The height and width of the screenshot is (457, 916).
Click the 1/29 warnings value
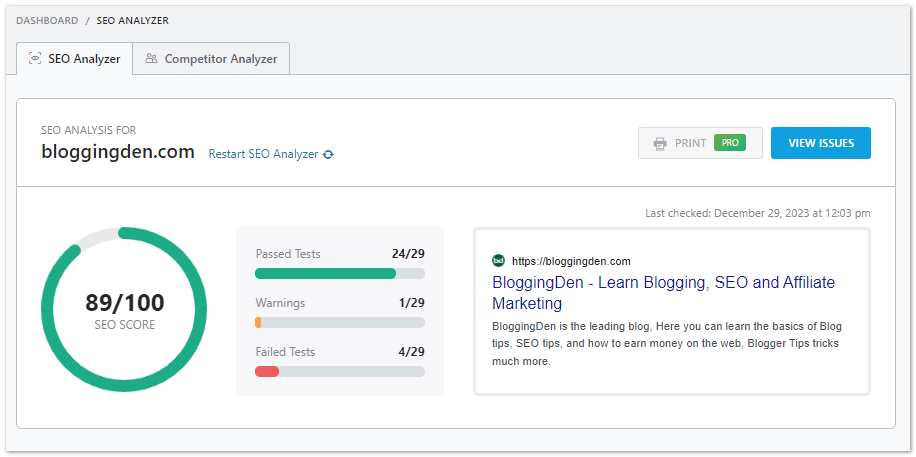[x=411, y=303]
